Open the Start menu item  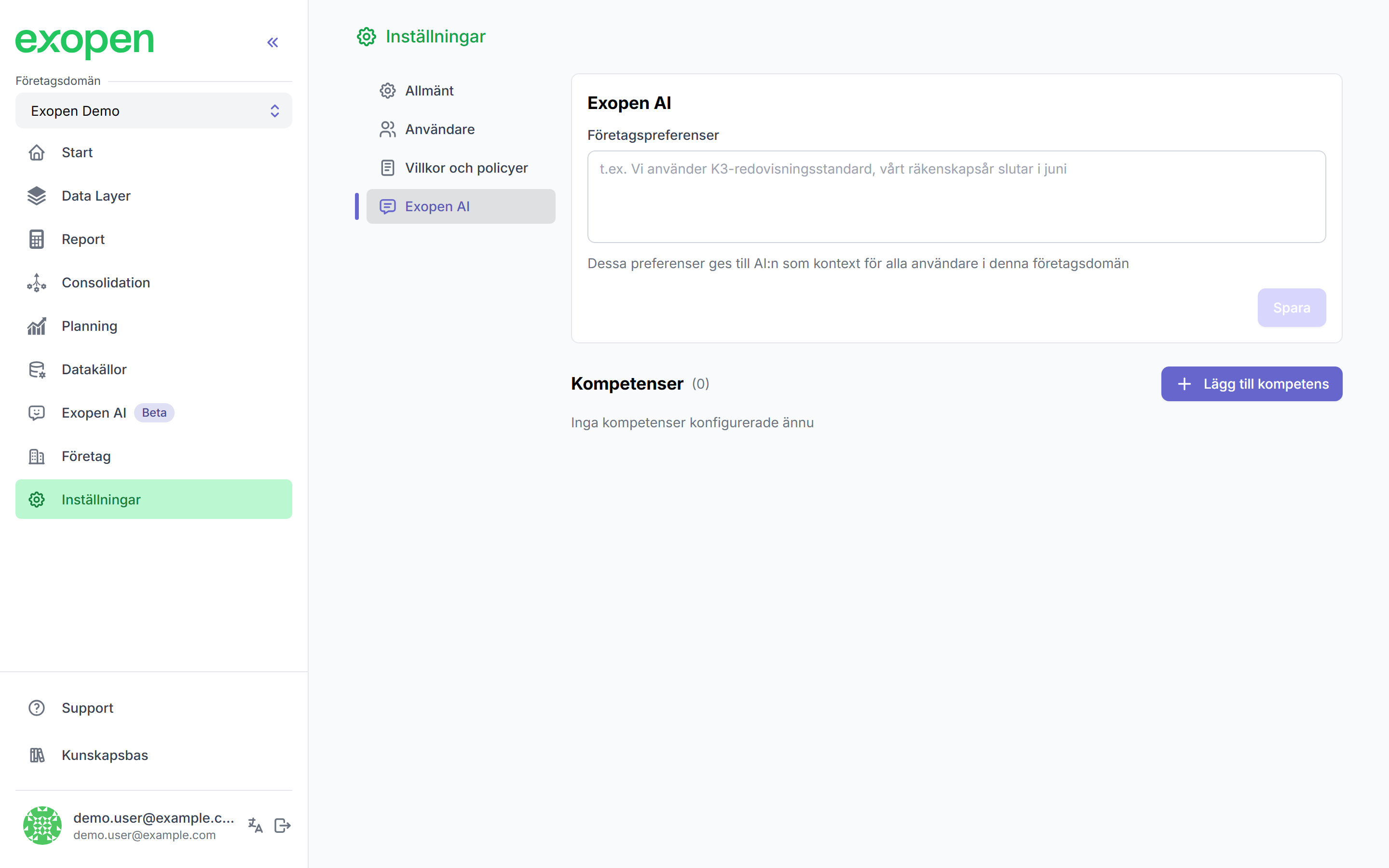coord(153,153)
